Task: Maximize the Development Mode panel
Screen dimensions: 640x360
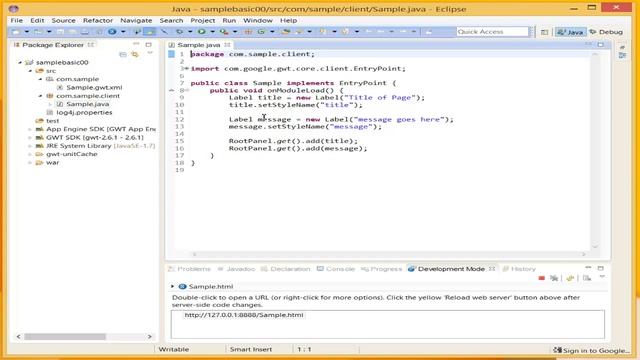Action: [x=600, y=268]
